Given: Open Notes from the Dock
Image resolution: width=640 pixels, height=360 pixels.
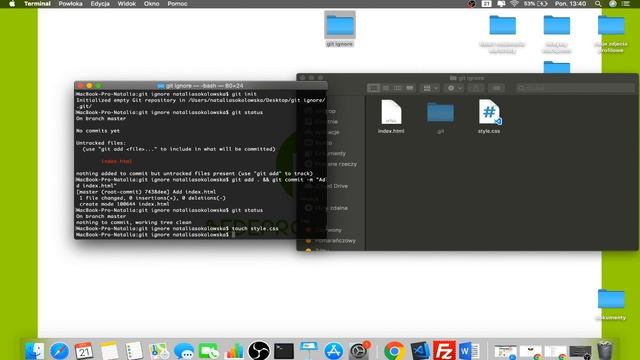Looking at the screenshot, I should pyautogui.click(x=109, y=351).
